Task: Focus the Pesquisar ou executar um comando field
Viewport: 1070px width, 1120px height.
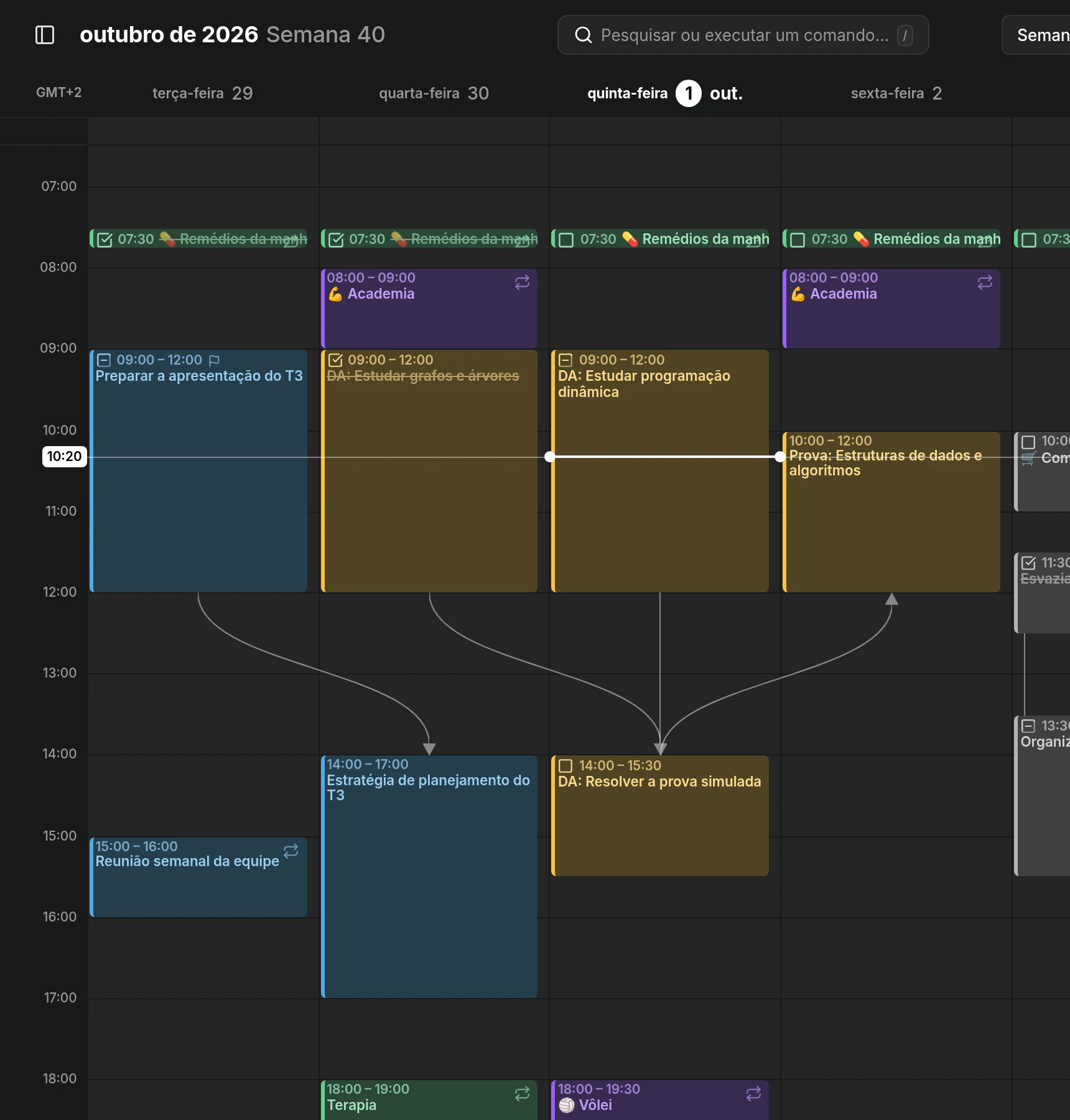Action: point(743,35)
